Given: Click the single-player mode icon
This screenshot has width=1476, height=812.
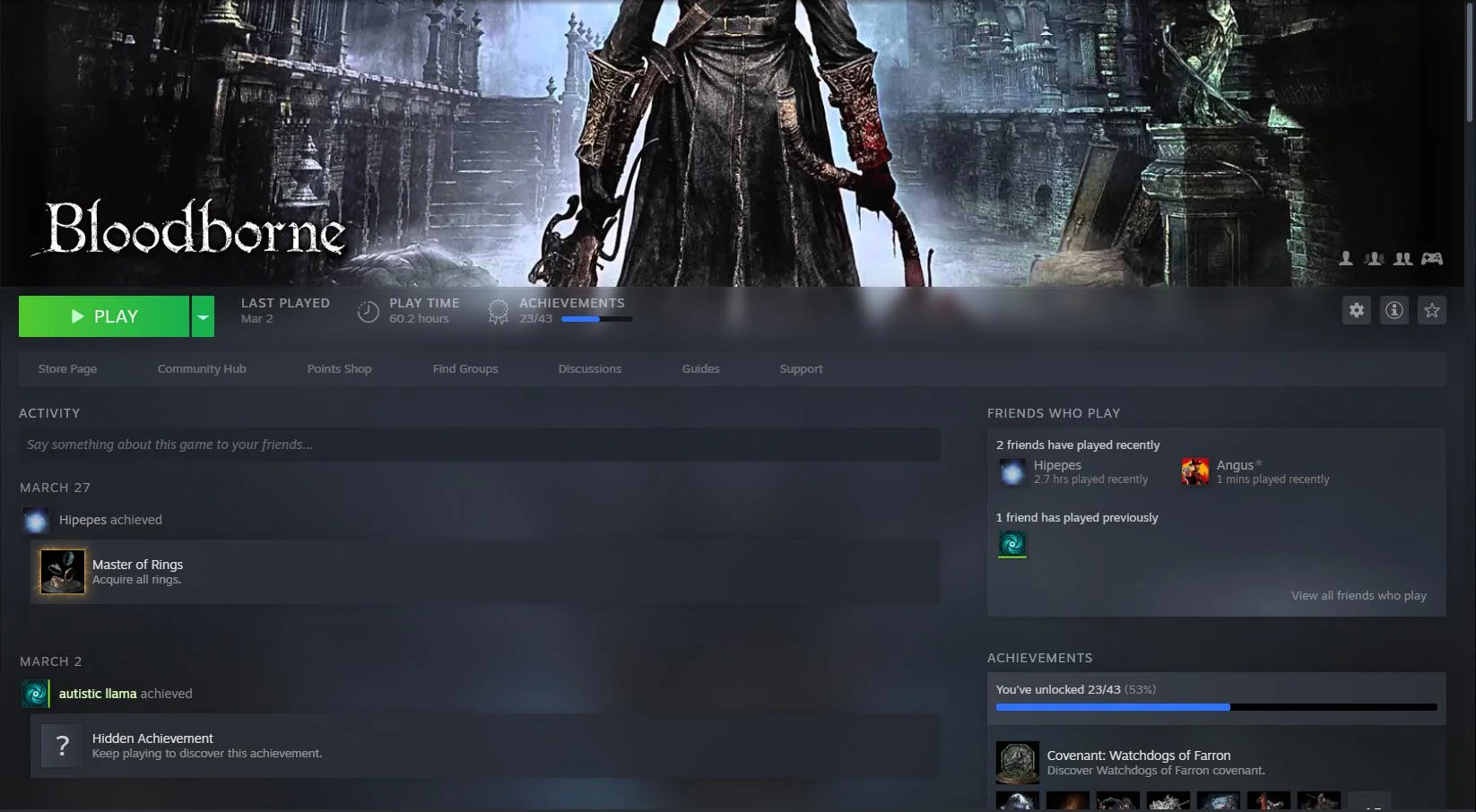Looking at the screenshot, I should (x=1346, y=258).
